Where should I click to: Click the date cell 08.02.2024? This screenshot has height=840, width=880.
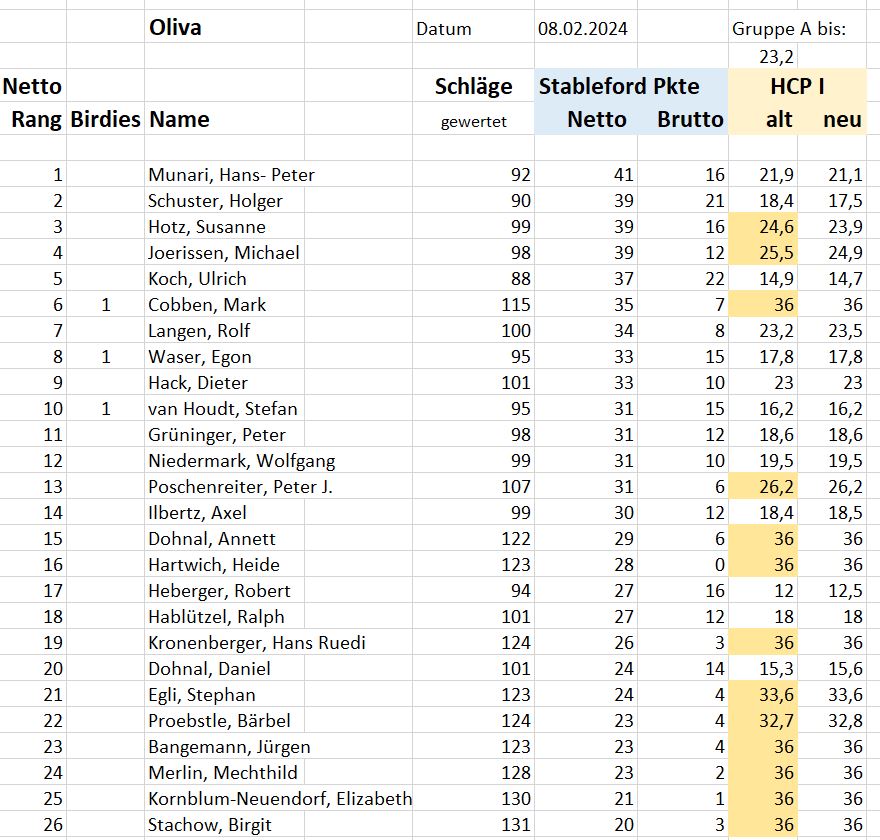[583, 29]
